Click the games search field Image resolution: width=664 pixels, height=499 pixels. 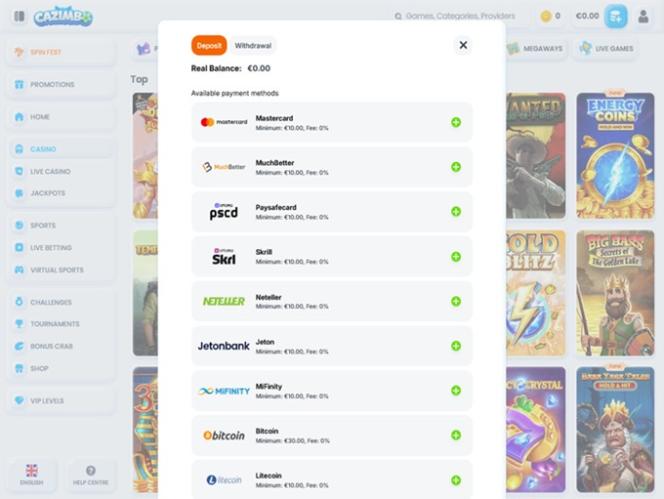(460, 16)
